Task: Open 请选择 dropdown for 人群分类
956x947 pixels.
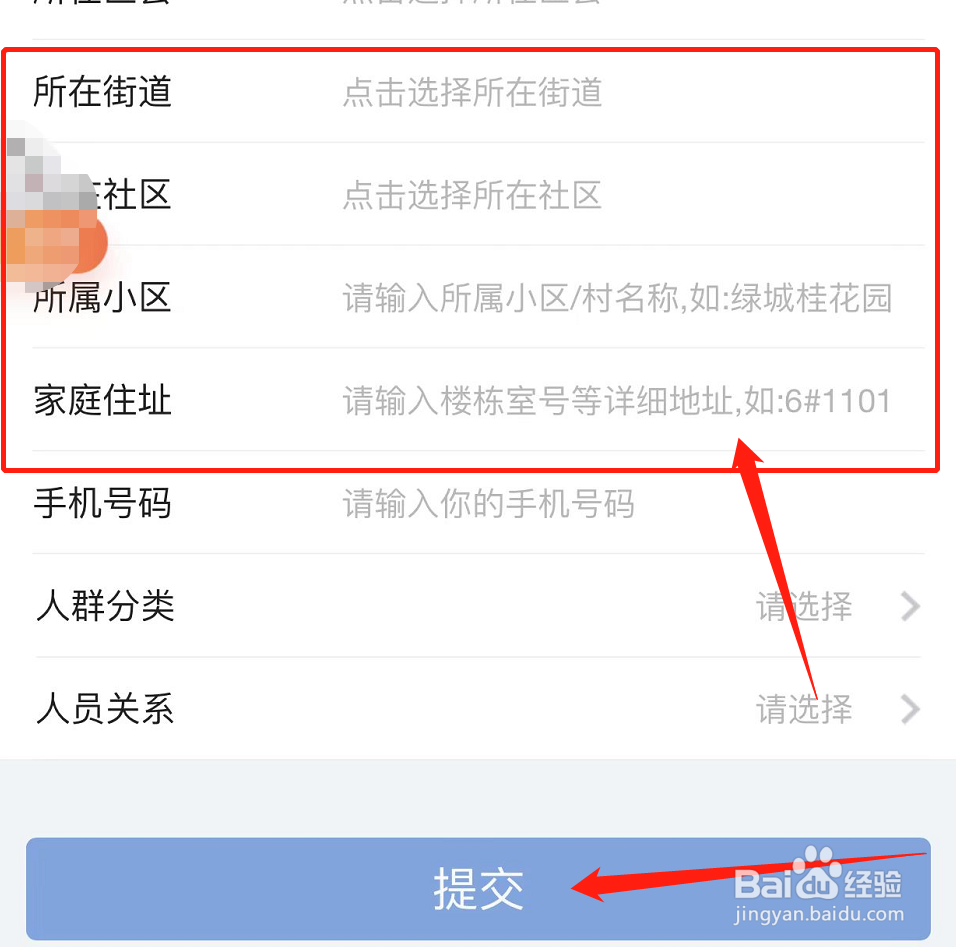Action: click(x=804, y=606)
